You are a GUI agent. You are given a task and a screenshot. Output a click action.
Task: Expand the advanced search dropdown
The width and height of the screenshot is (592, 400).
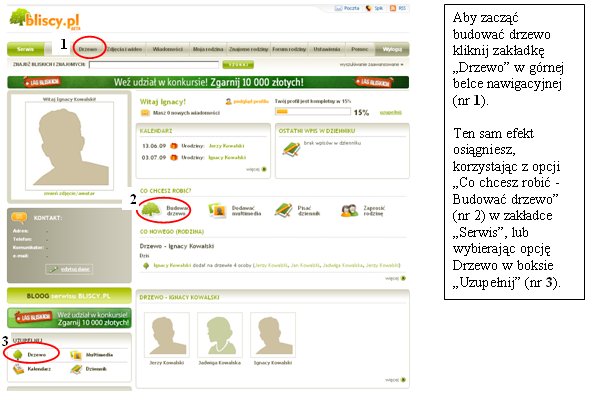coord(371,65)
